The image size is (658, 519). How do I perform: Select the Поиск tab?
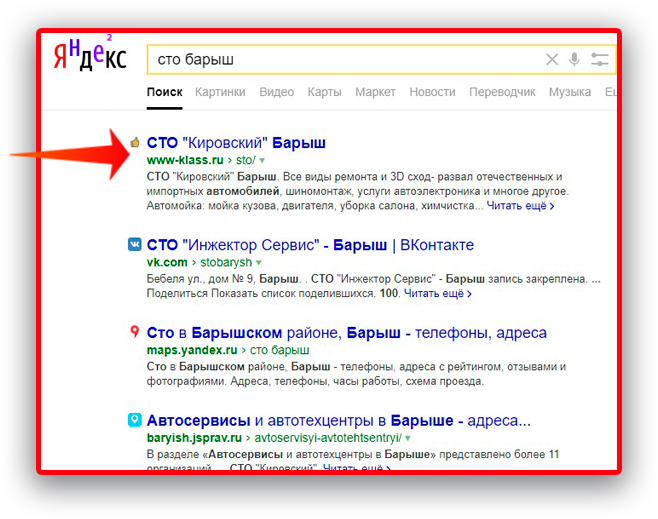tap(164, 92)
